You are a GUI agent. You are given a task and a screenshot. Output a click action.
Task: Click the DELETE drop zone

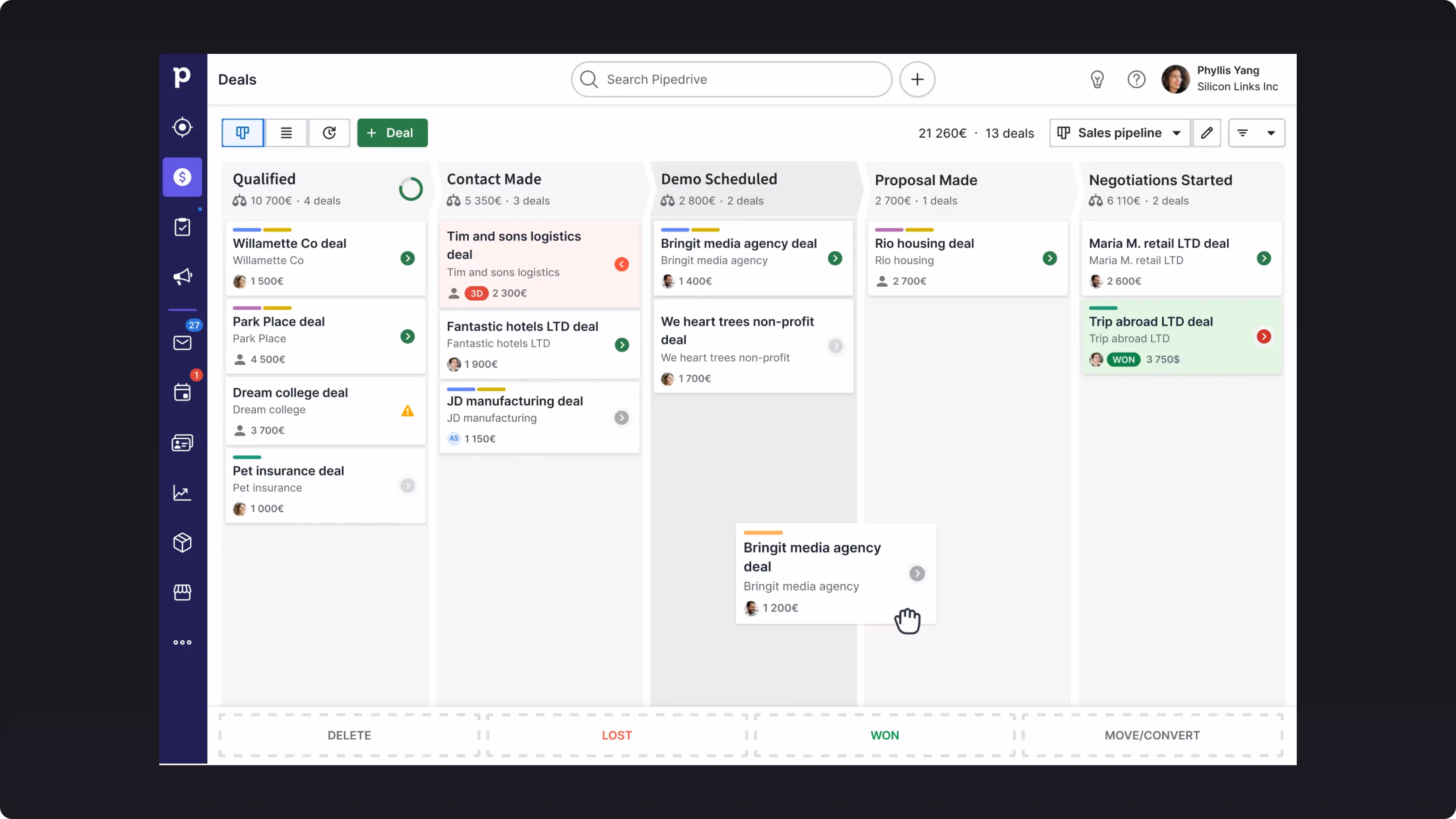(x=349, y=735)
